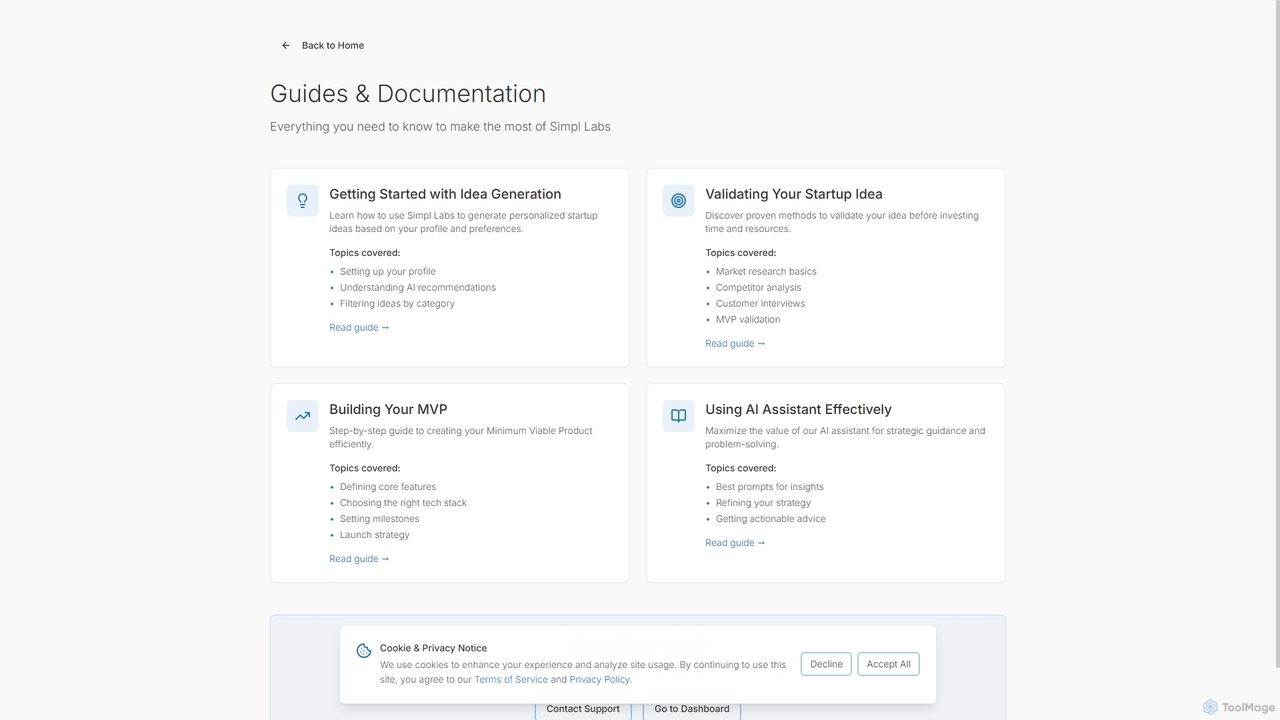Open Read guide for Getting Started with Idea Generation
1280x720 pixels.
point(359,328)
